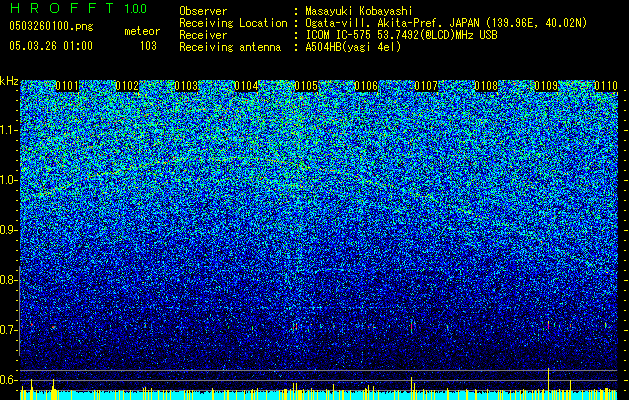Click the 0.9 kHz axis label
The height and width of the screenshot is (400, 629).
(8, 230)
